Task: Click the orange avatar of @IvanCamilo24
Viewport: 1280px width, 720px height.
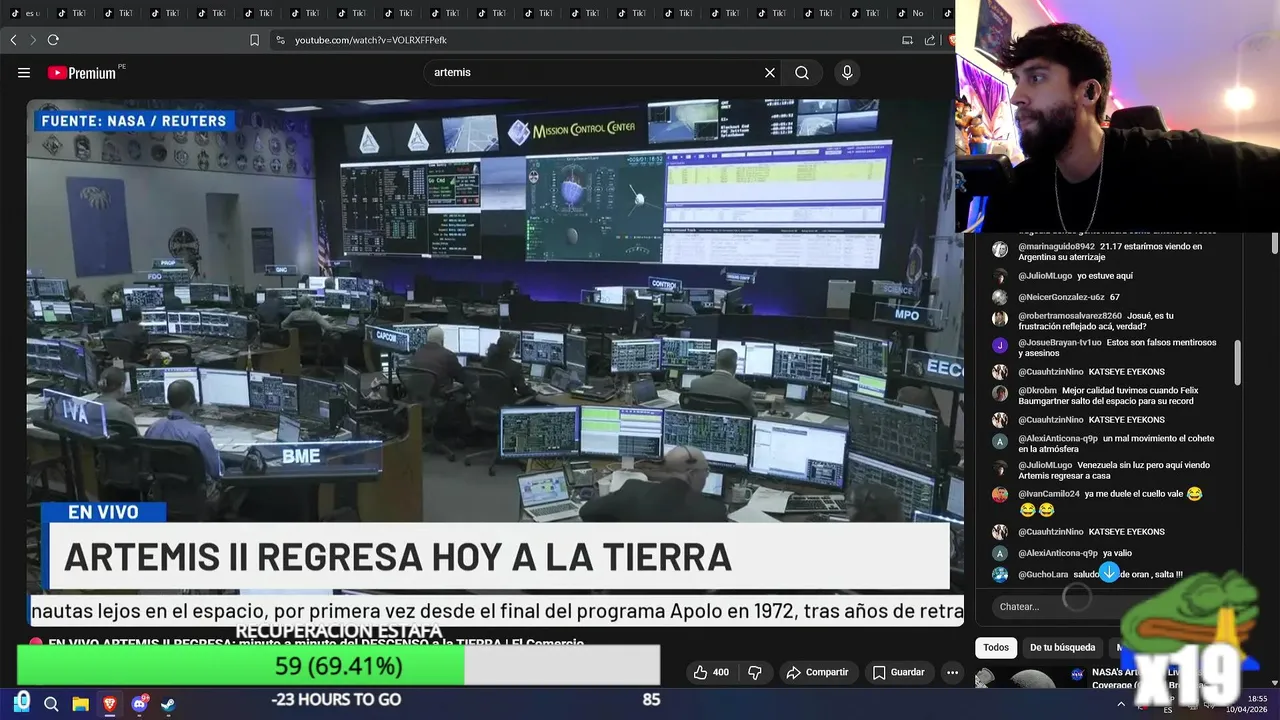Action: tap(1000, 494)
